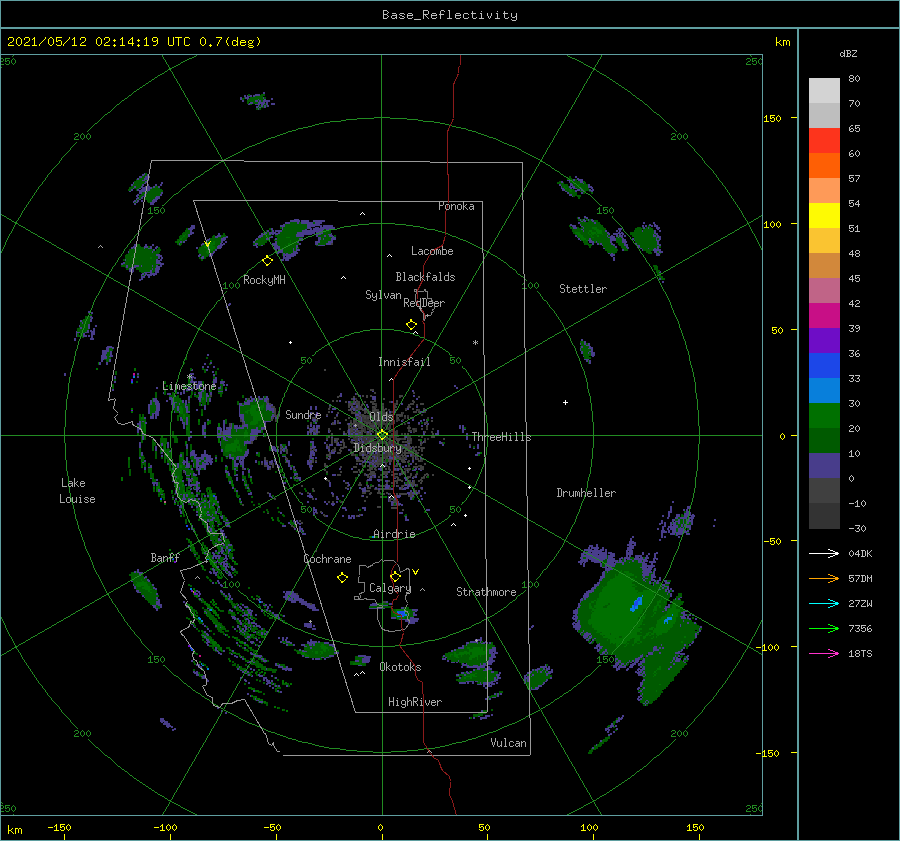The width and height of the screenshot is (900, 841).
Task: Pick the red 60-65 dBZ legend swatch
Action: [824, 141]
